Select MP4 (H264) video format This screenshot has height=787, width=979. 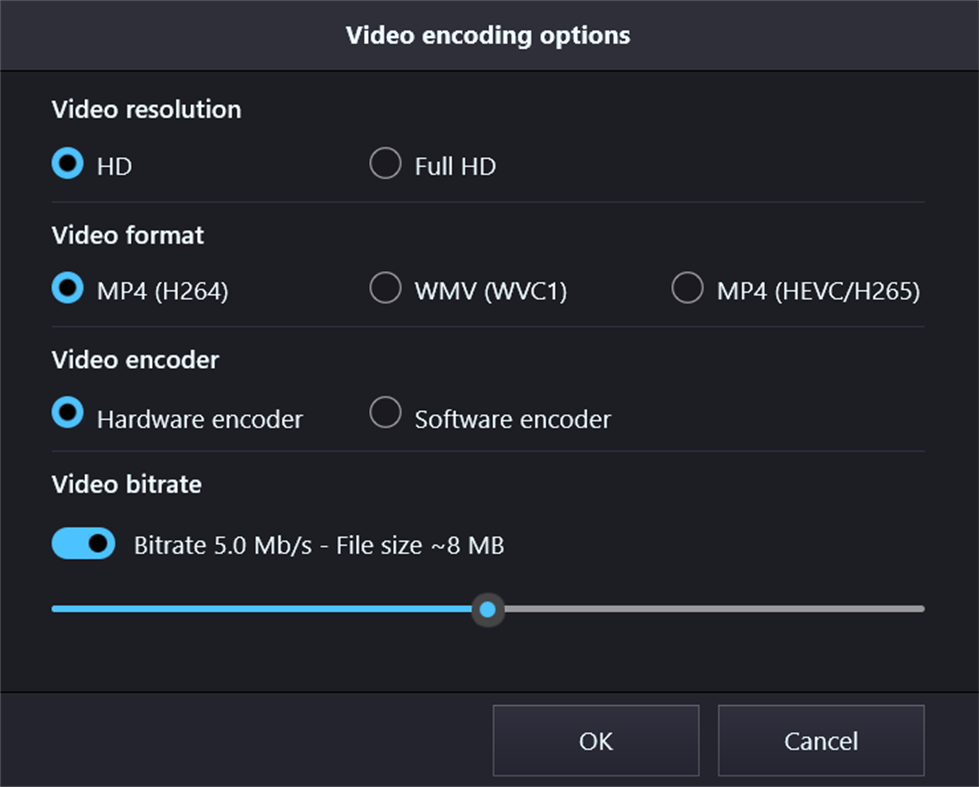coord(66,288)
